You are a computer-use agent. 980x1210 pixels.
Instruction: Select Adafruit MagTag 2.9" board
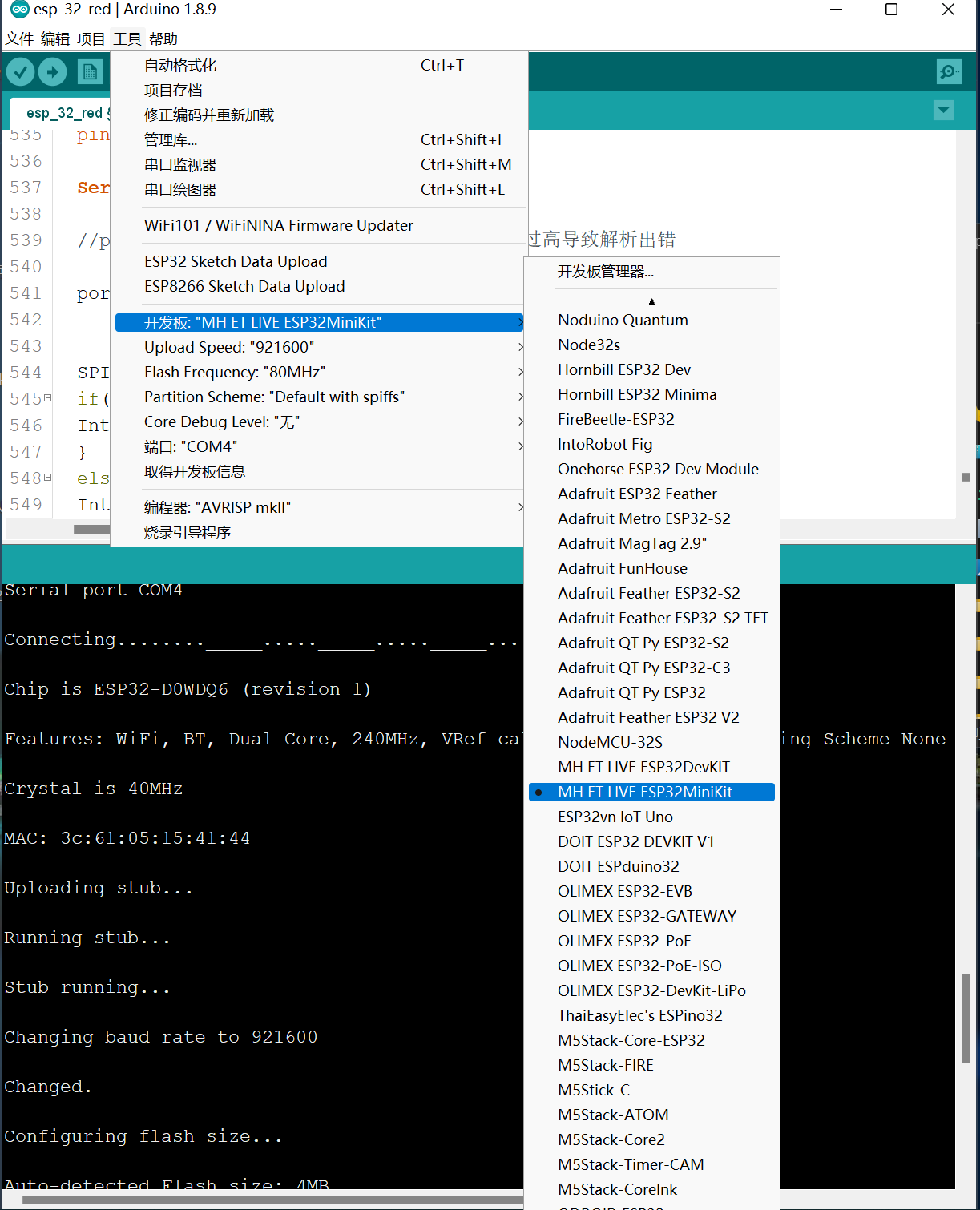coord(651,544)
